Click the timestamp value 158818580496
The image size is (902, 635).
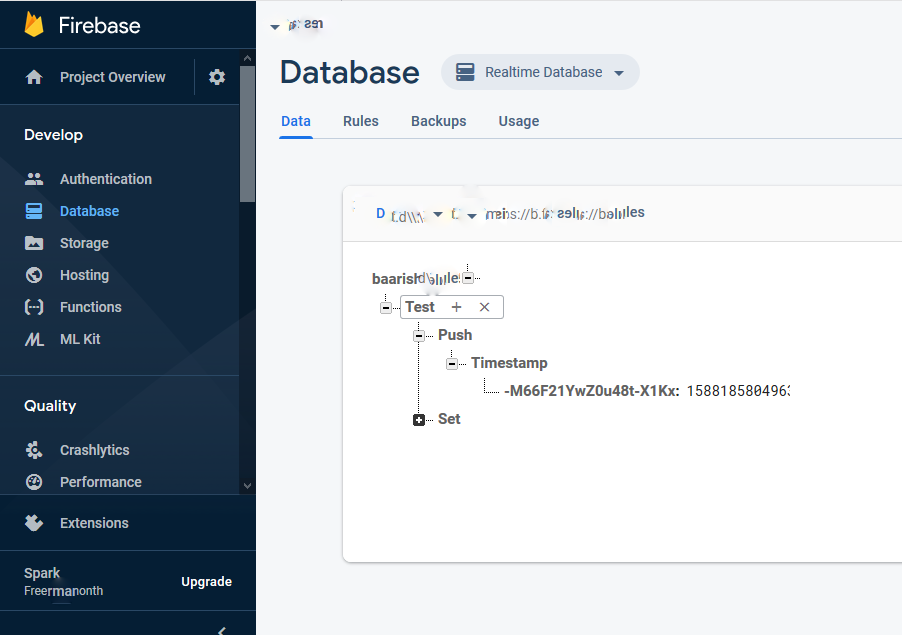click(738, 391)
